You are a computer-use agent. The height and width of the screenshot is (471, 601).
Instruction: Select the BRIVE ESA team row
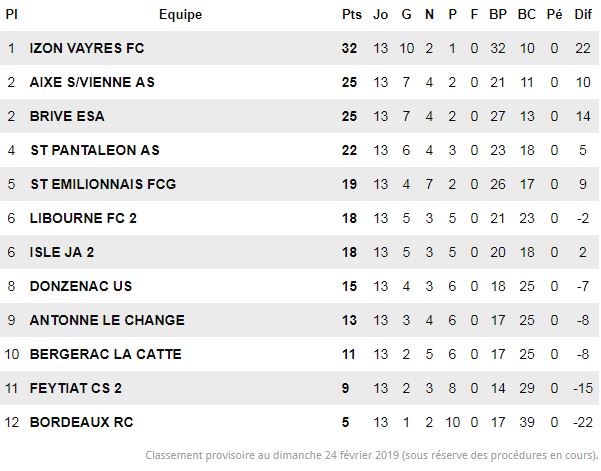point(299,116)
